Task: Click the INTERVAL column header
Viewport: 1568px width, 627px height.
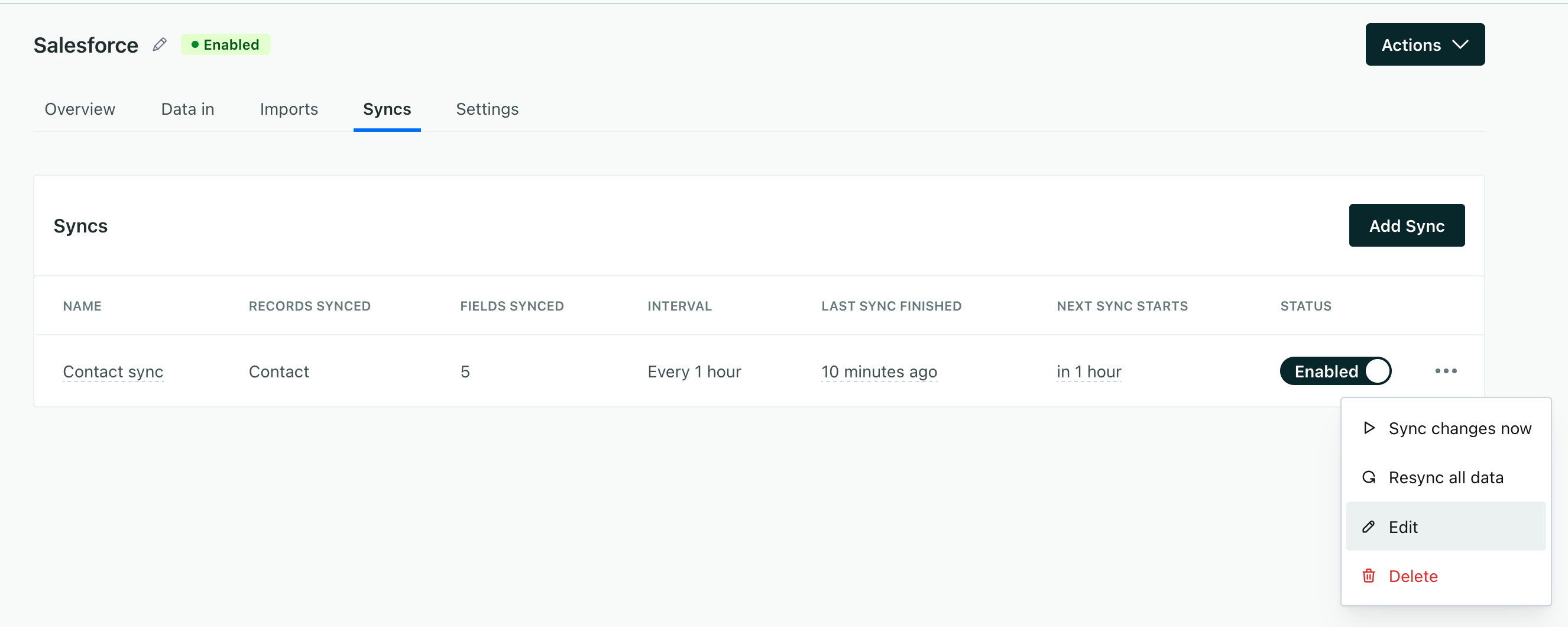Action: pyautogui.click(x=679, y=306)
